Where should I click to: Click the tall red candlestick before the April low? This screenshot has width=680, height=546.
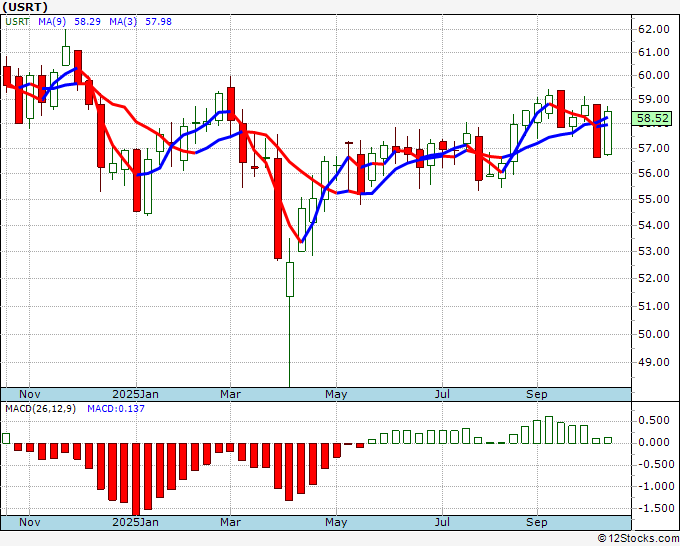(x=278, y=209)
